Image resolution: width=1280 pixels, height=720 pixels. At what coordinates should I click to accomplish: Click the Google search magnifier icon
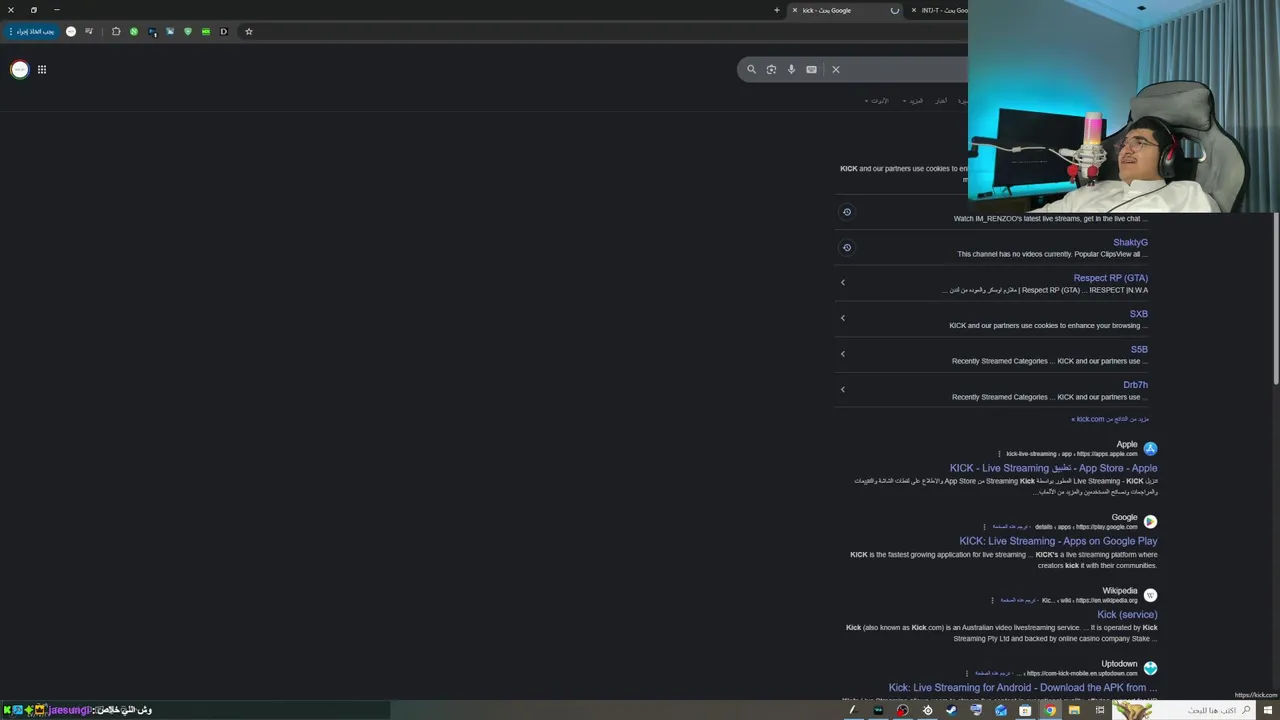[x=752, y=69]
